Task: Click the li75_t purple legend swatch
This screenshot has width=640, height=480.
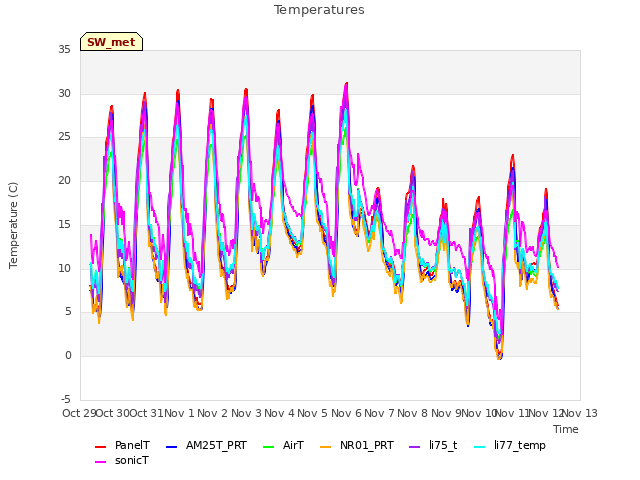Action: pyautogui.click(x=414, y=447)
